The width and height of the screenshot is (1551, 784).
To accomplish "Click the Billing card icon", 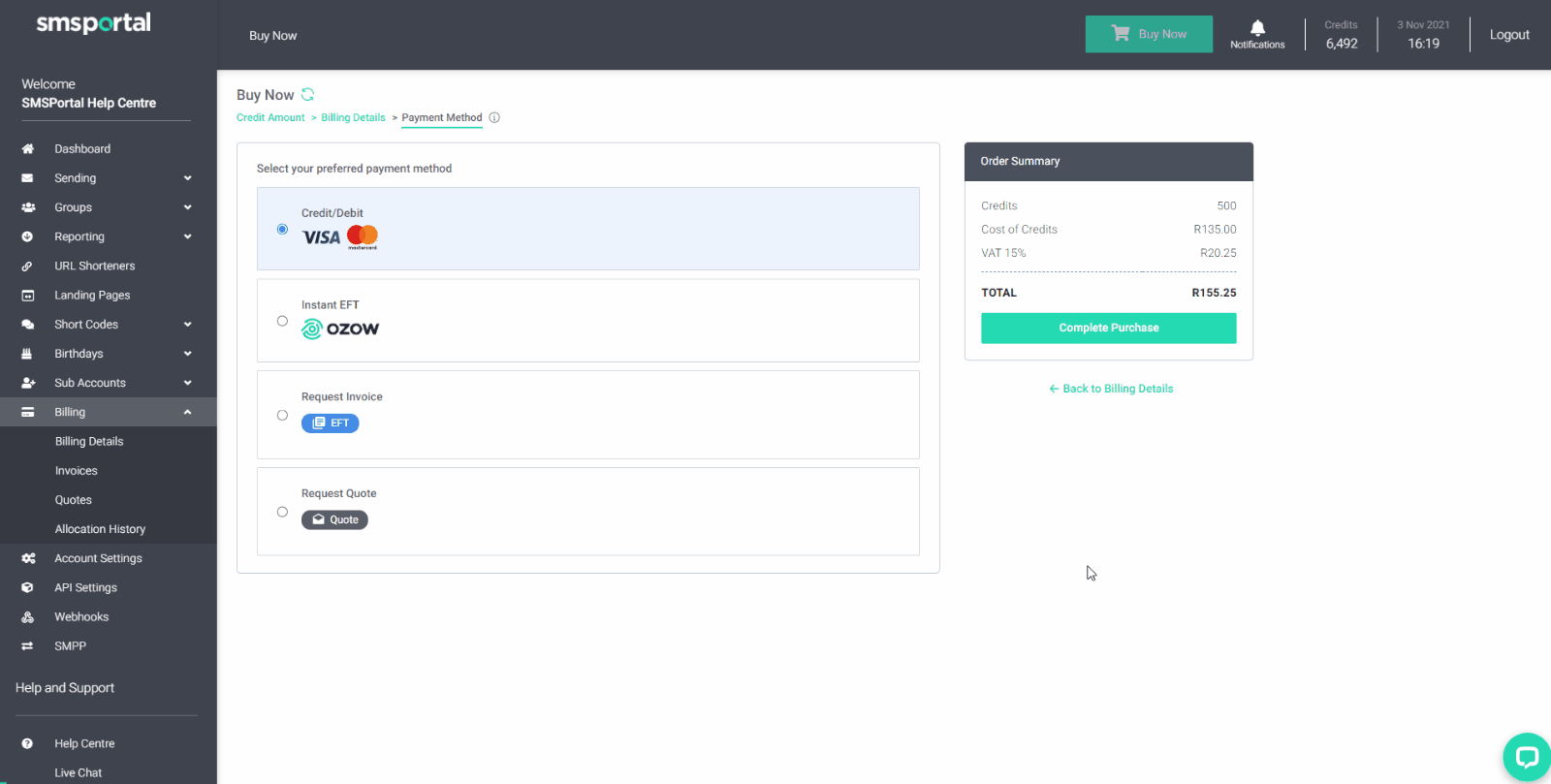I will (x=27, y=412).
